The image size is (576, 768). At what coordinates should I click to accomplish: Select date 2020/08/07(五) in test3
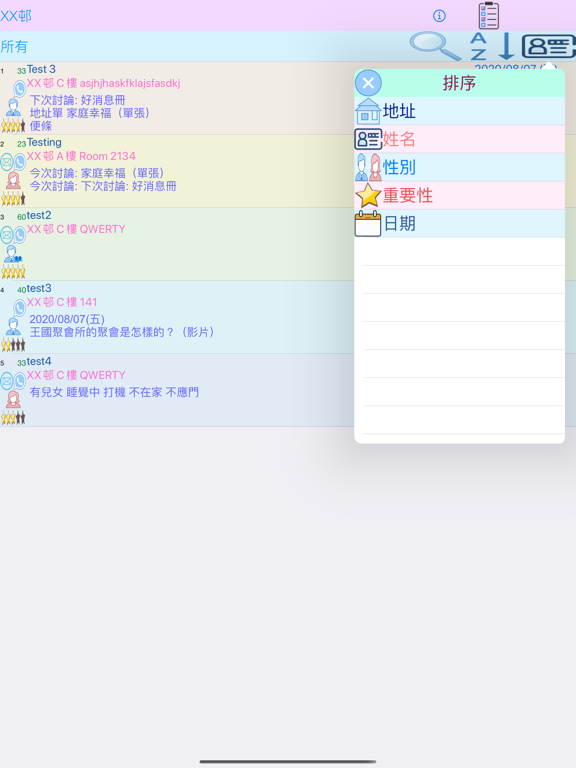pos(67,319)
